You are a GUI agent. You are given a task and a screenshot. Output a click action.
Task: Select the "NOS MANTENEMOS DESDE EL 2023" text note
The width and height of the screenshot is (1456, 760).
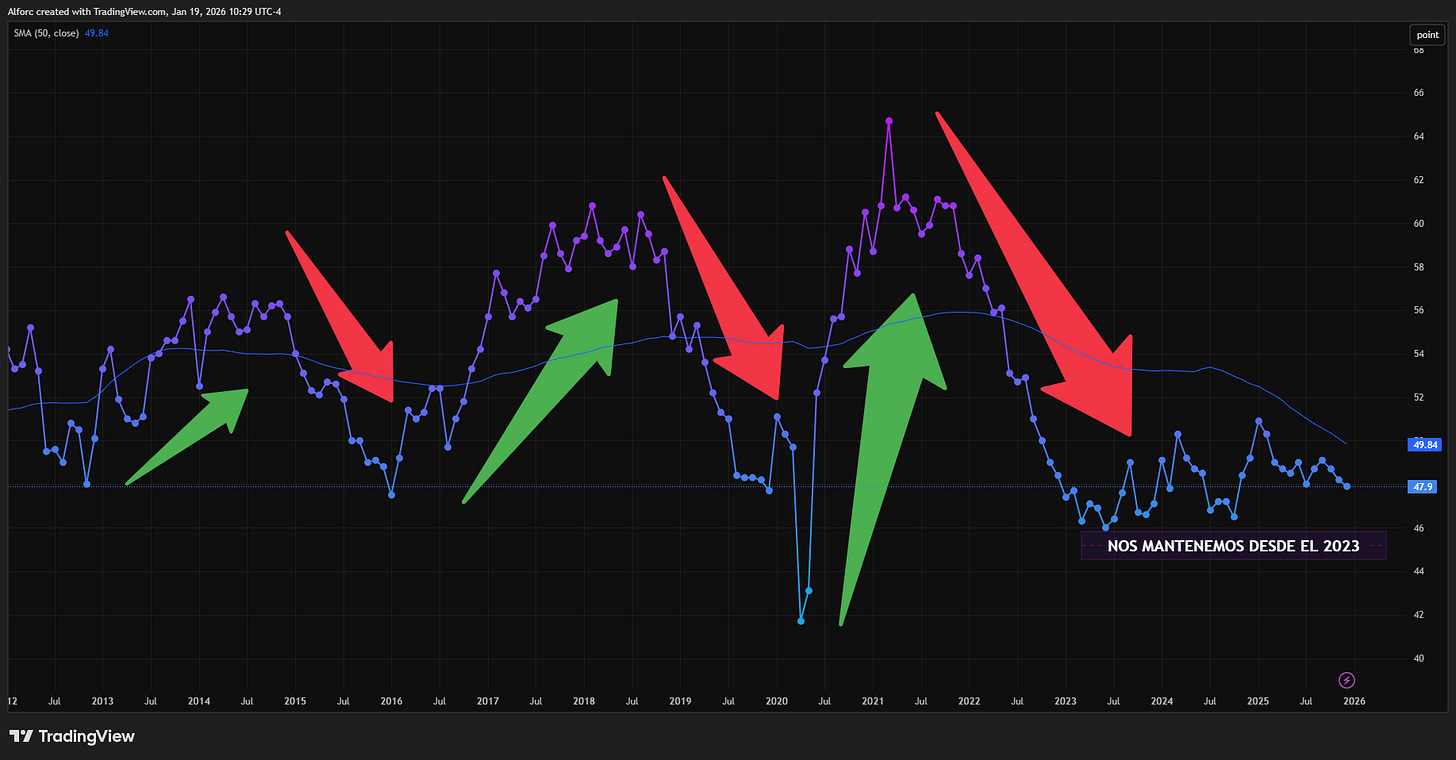tap(1233, 546)
